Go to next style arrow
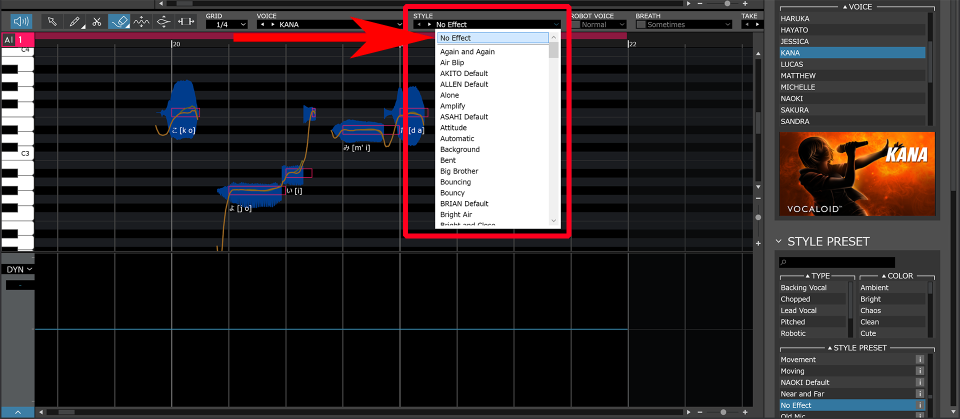960x419 pixels. [429, 25]
